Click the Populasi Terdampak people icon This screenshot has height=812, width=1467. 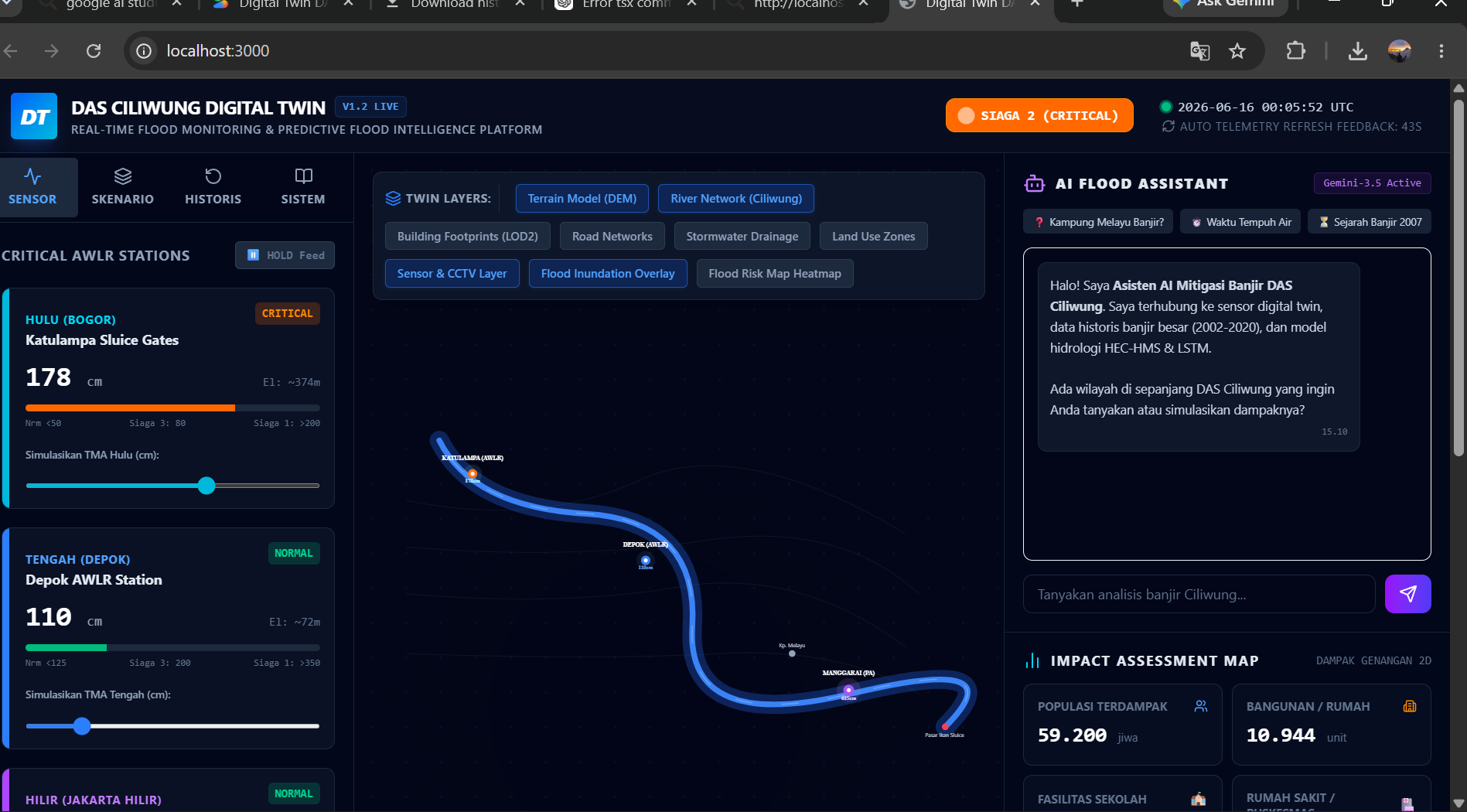[1201, 706]
